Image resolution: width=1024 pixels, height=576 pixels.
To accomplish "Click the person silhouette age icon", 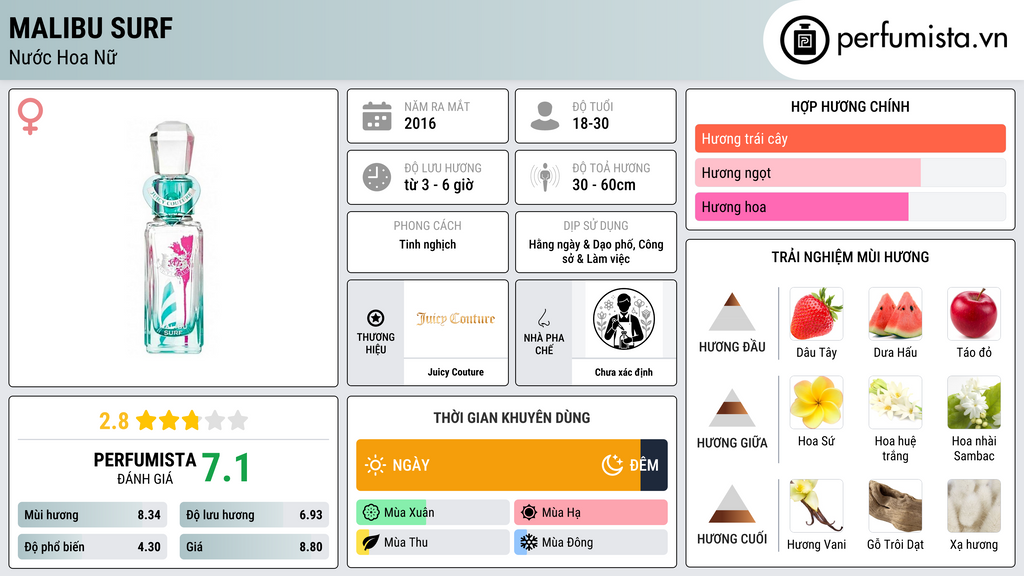I will tap(545, 116).
